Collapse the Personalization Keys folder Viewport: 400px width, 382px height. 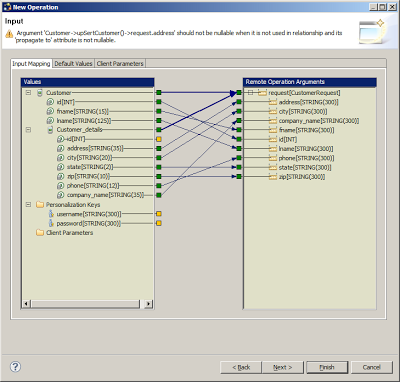tap(28, 204)
